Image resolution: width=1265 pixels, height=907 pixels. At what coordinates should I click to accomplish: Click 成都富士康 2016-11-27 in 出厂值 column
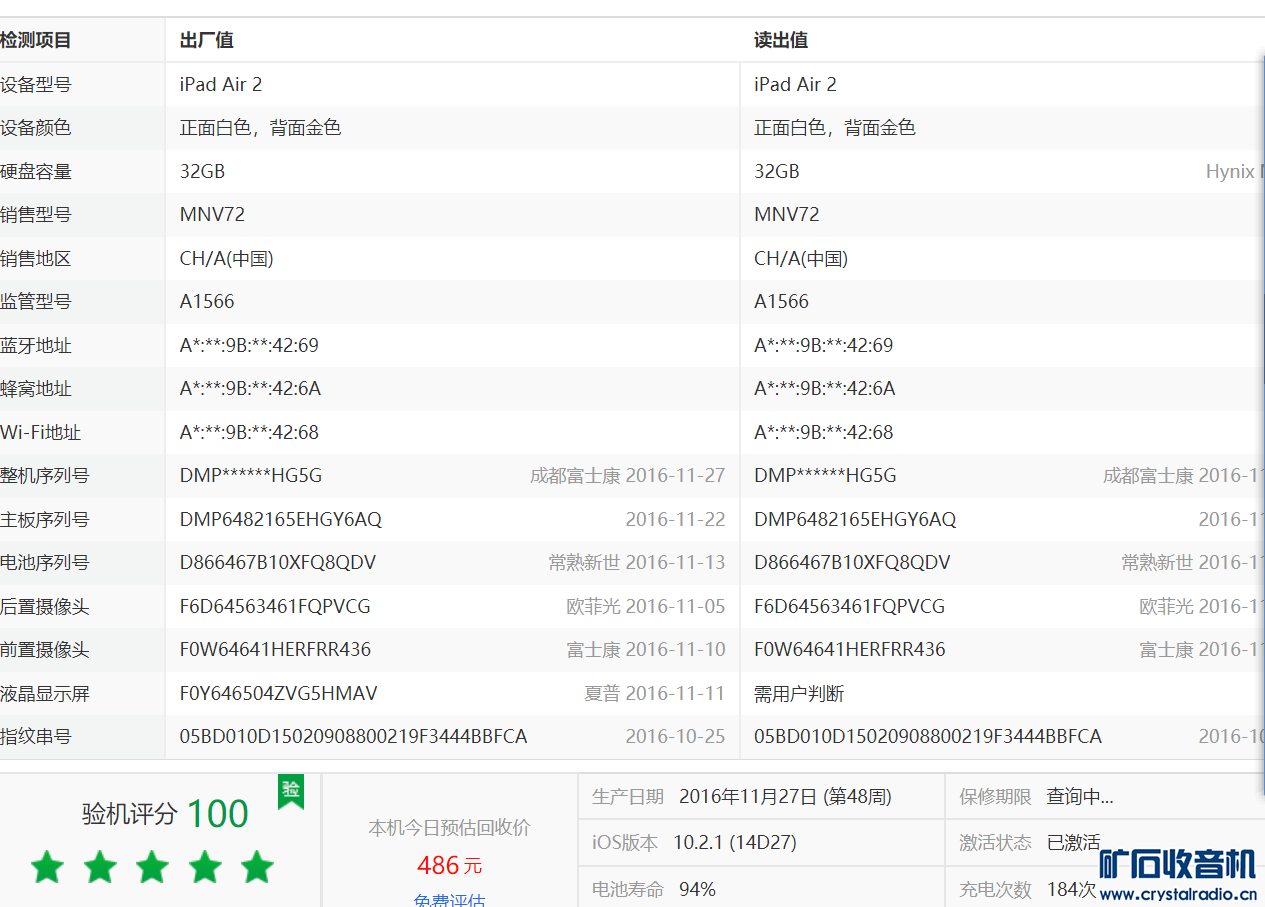point(627,476)
